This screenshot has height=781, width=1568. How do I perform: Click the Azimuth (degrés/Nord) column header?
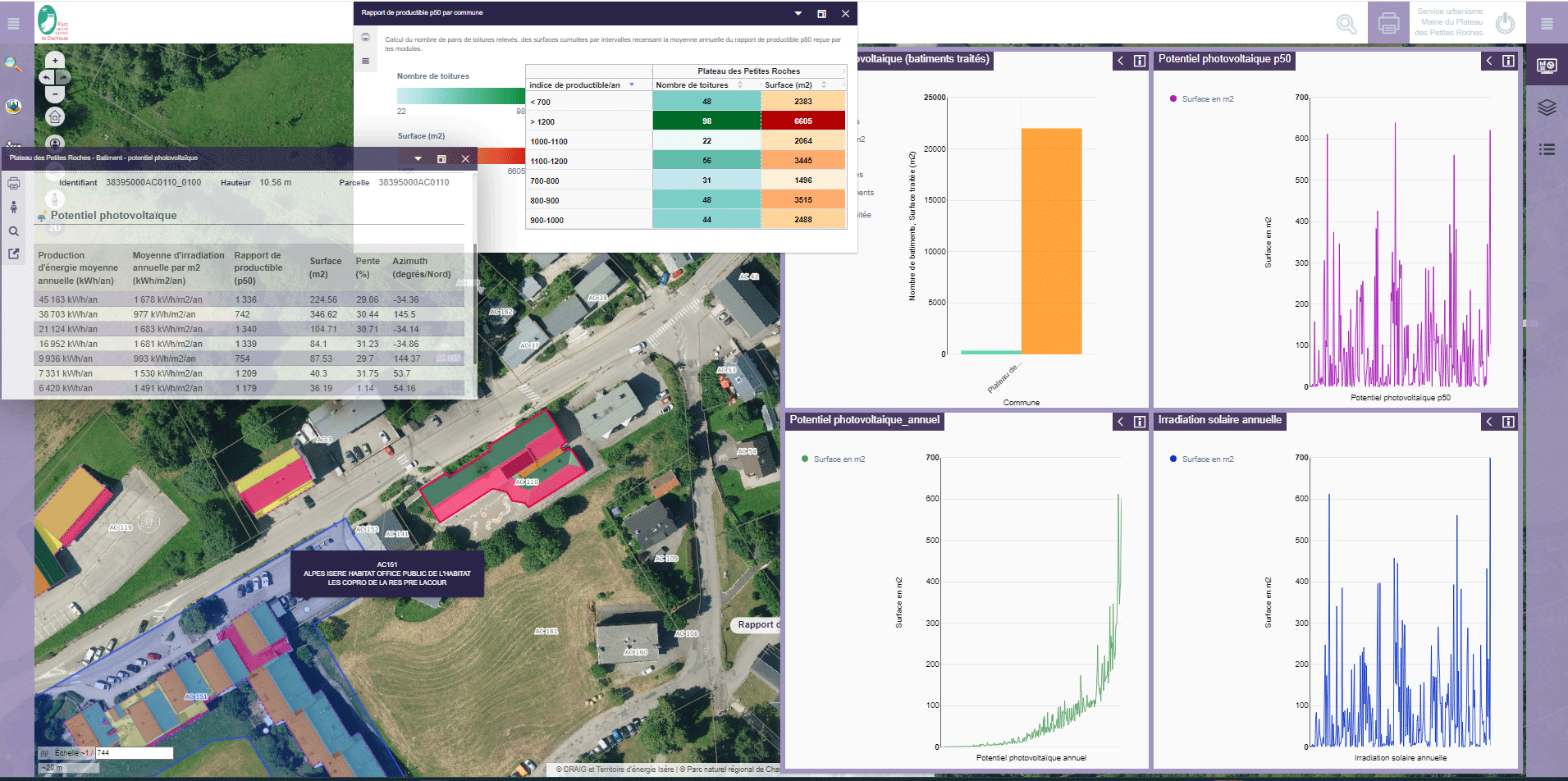pyautogui.click(x=422, y=267)
